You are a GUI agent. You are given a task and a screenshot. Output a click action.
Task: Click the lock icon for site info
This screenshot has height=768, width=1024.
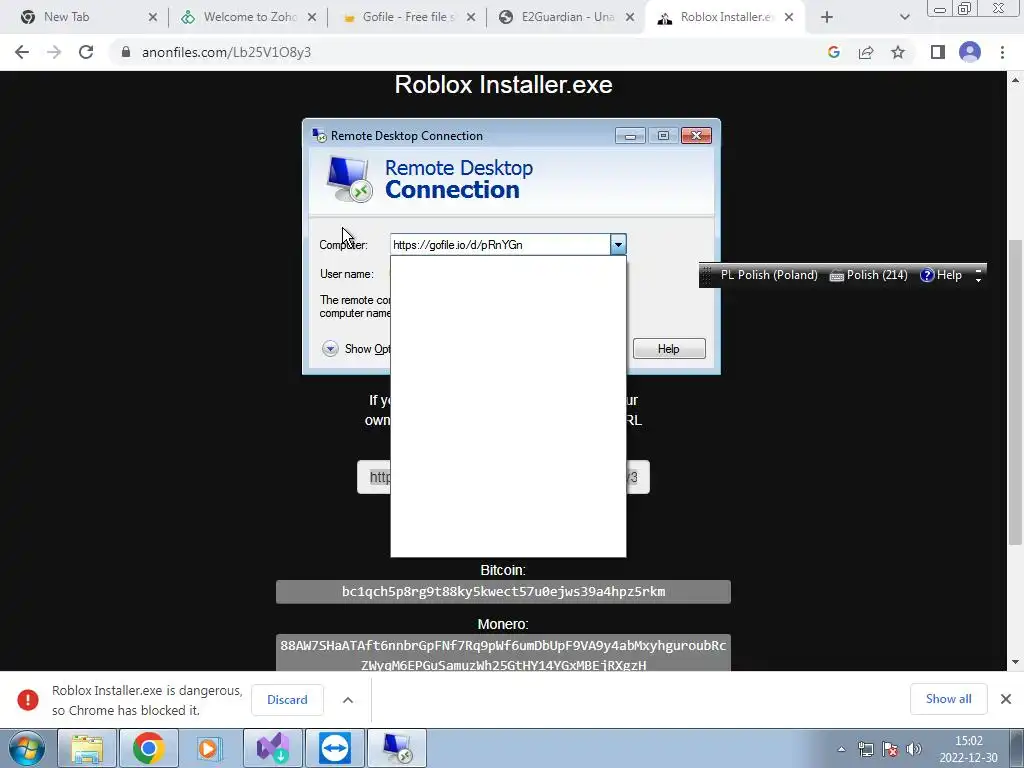tap(126, 52)
